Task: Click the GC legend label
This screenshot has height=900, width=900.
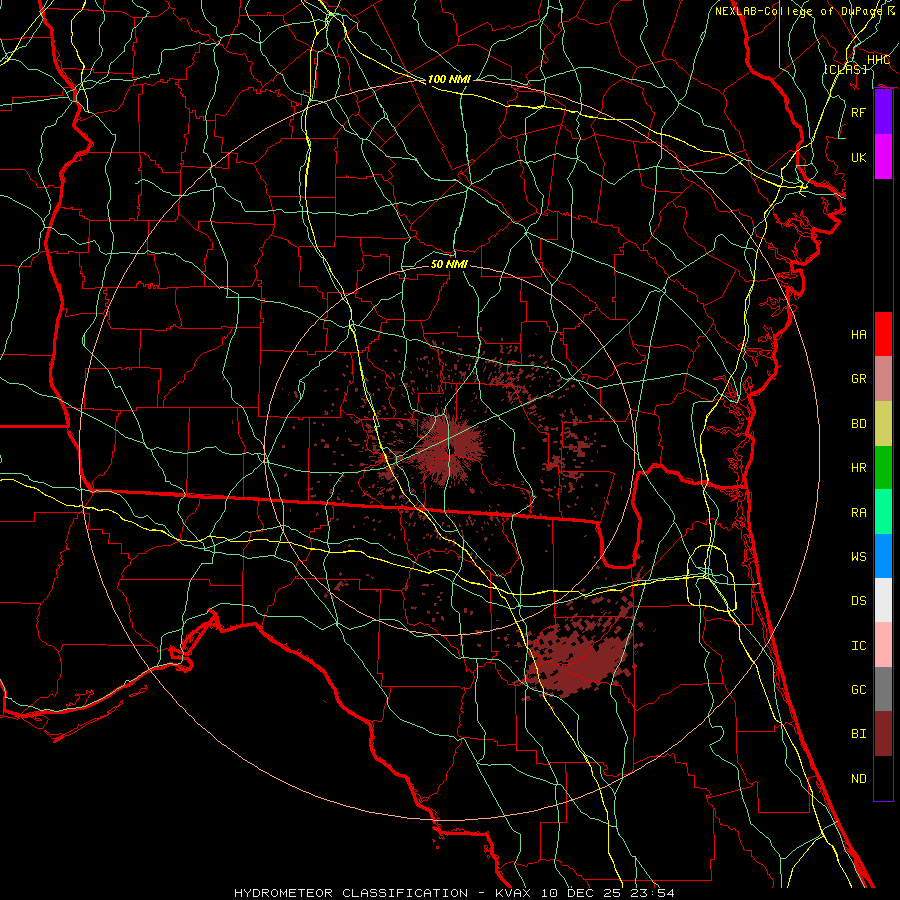Action: [858, 689]
